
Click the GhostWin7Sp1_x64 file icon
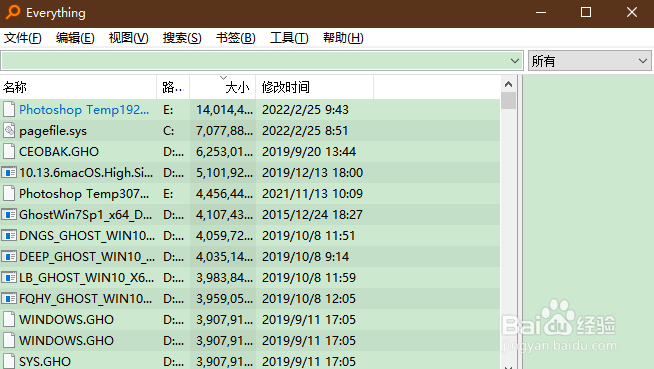(9, 215)
